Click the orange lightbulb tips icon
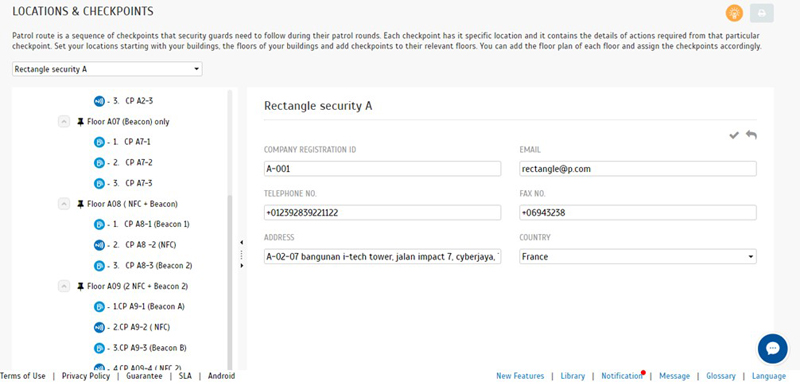800x386 pixels. pos(734,13)
